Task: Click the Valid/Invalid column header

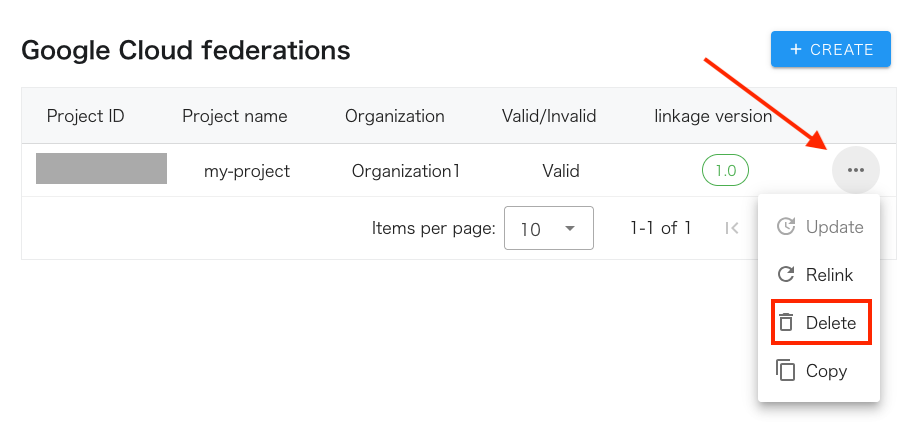Action: (x=549, y=116)
